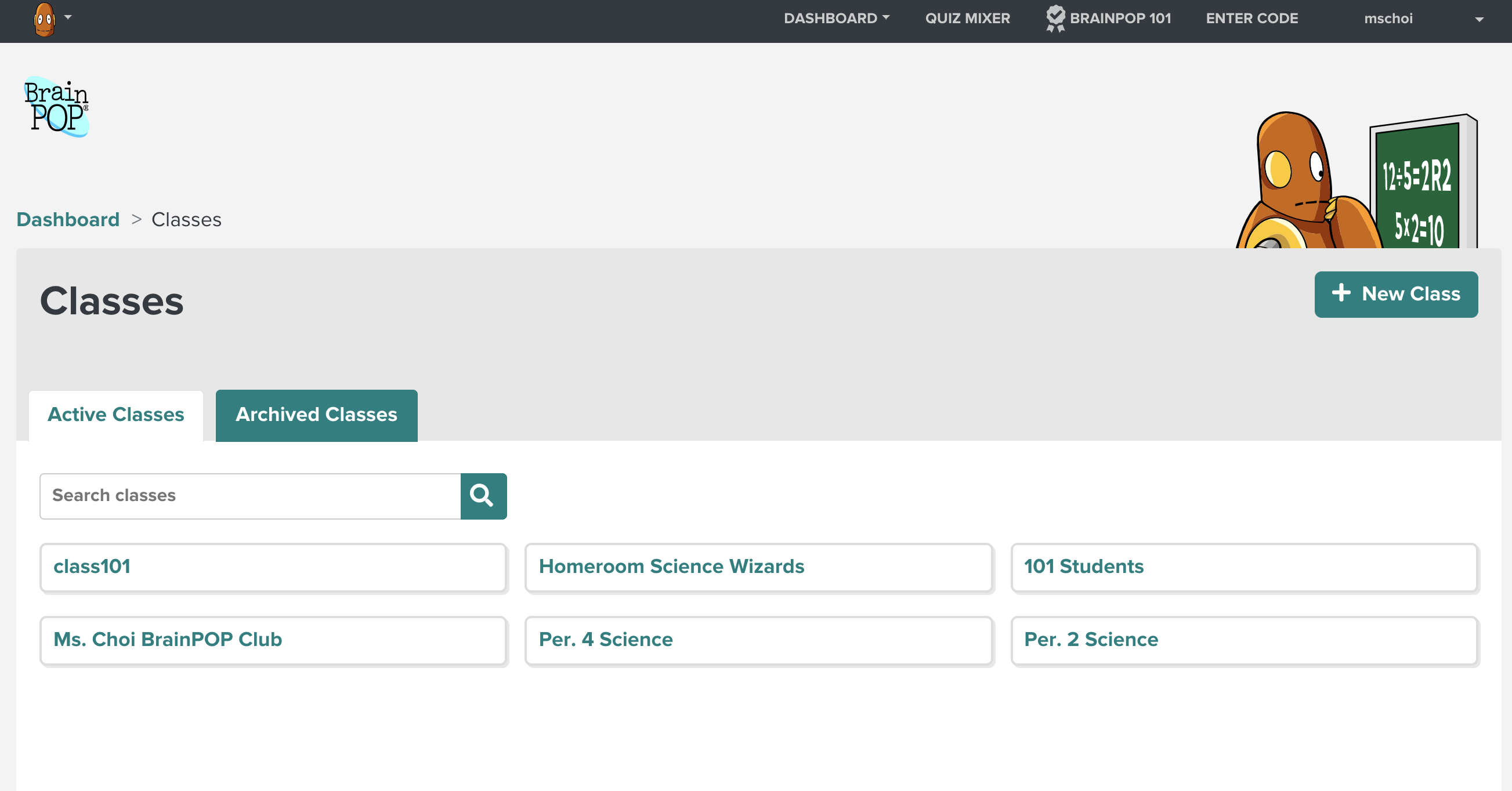This screenshot has height=791, width=1512.
Task: Switch to the Archived Classes tab
Action: (316, 415)
